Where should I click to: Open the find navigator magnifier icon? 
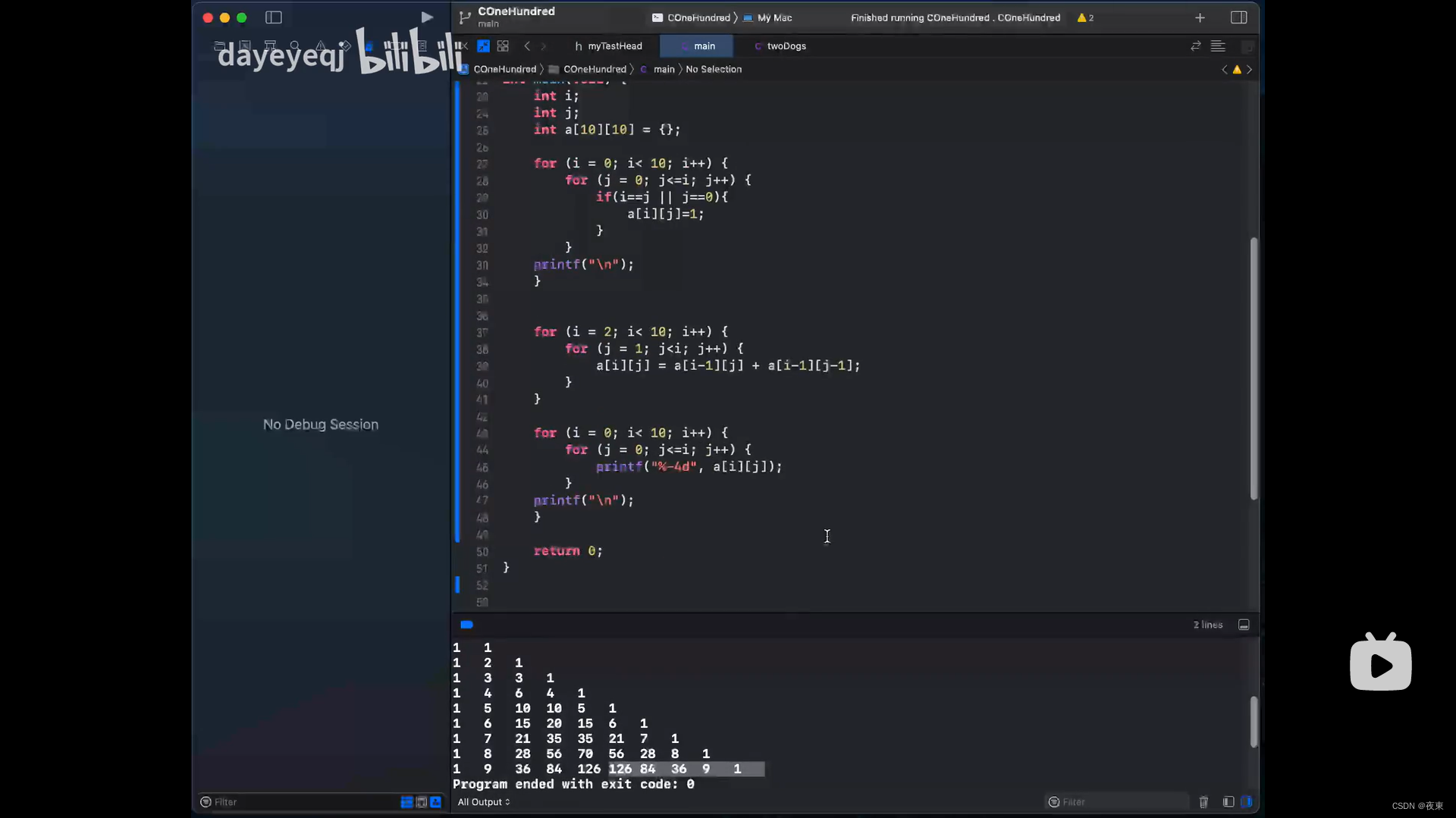[295, 46]
